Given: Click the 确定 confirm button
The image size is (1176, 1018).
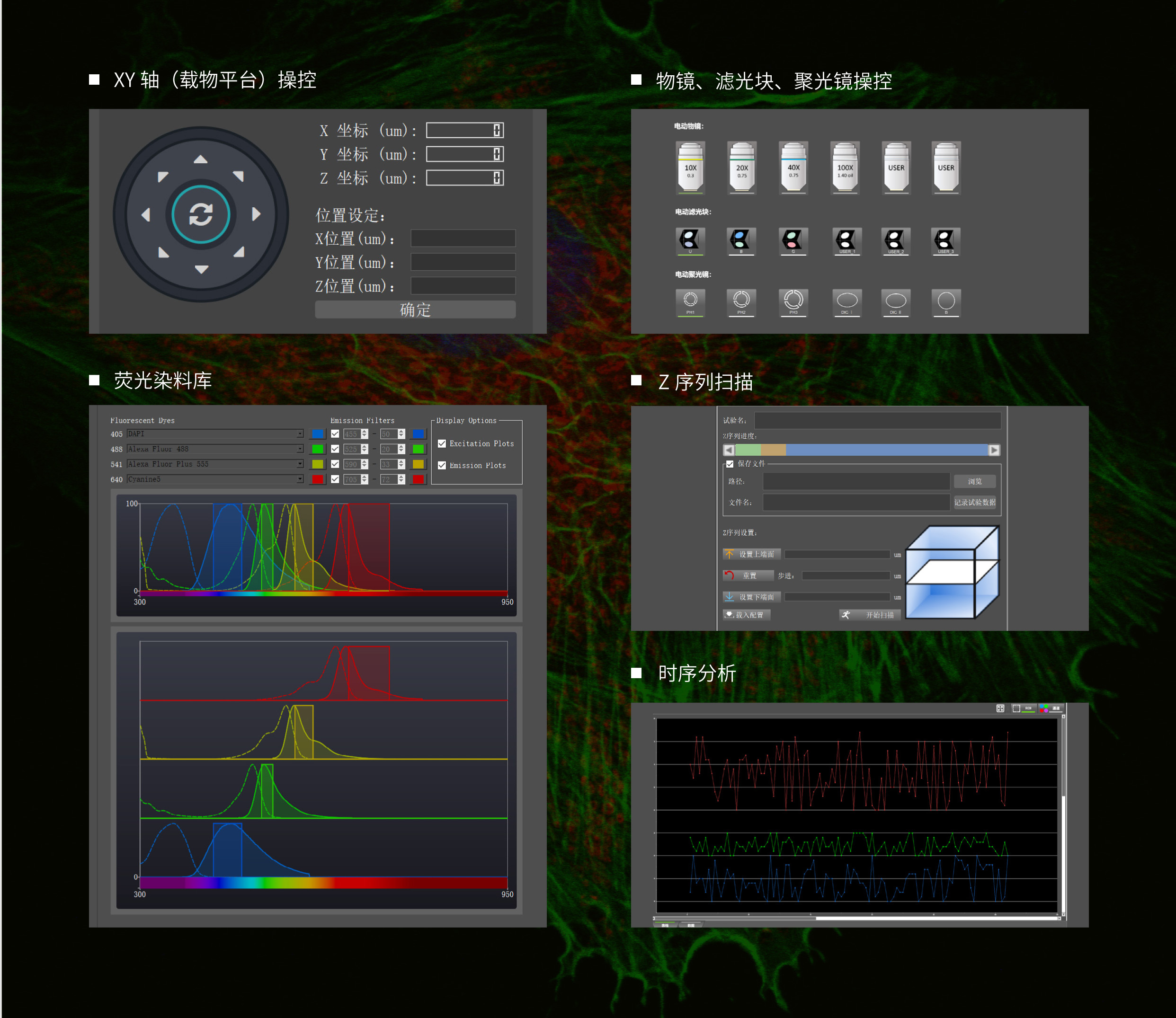Looking at the screenshot, I should pos(415,310).
